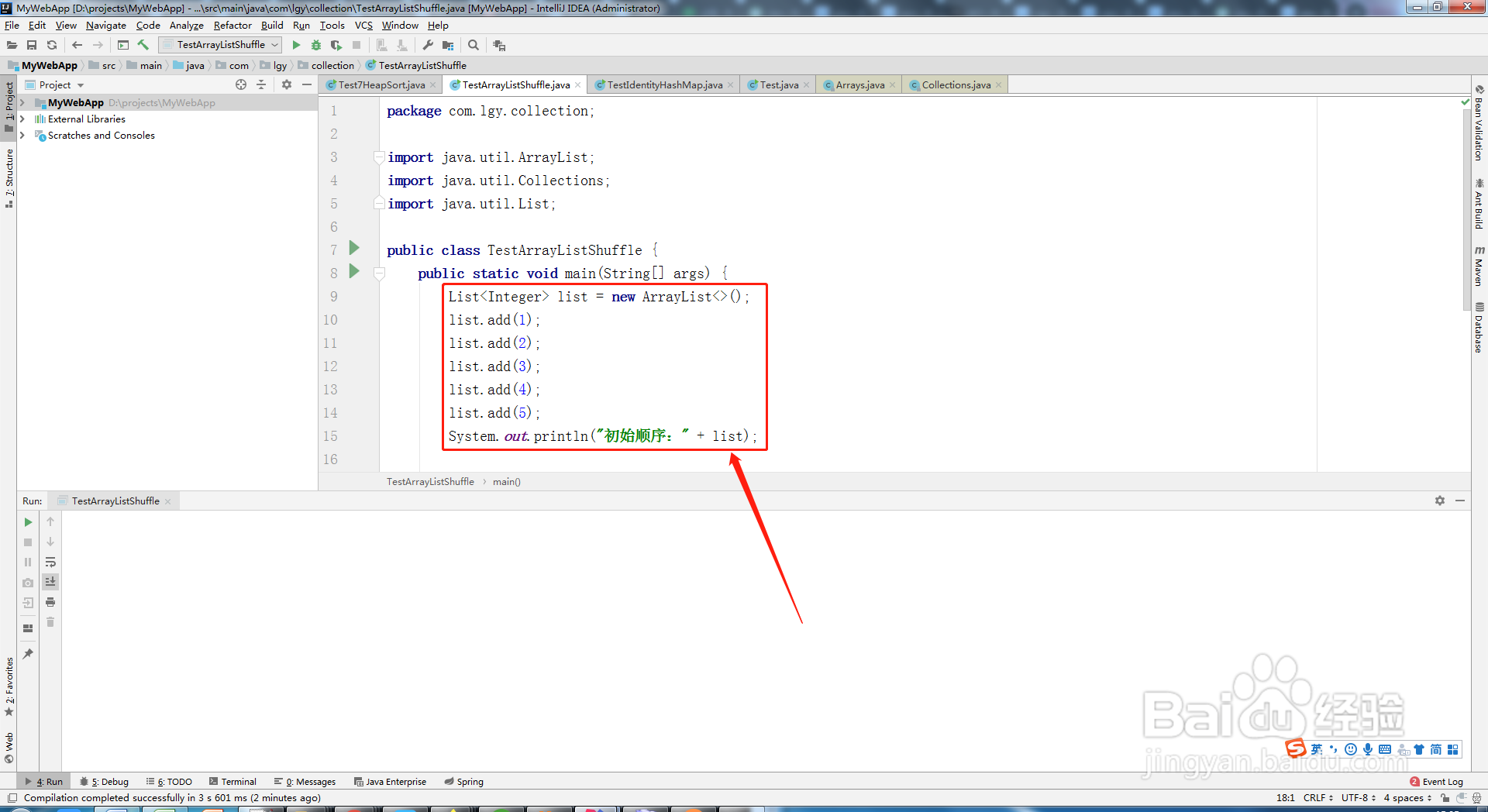Toggle soft-wrap in Run console
The image size is (1488, 812).
pyautogui.click(x=50, y=562)
